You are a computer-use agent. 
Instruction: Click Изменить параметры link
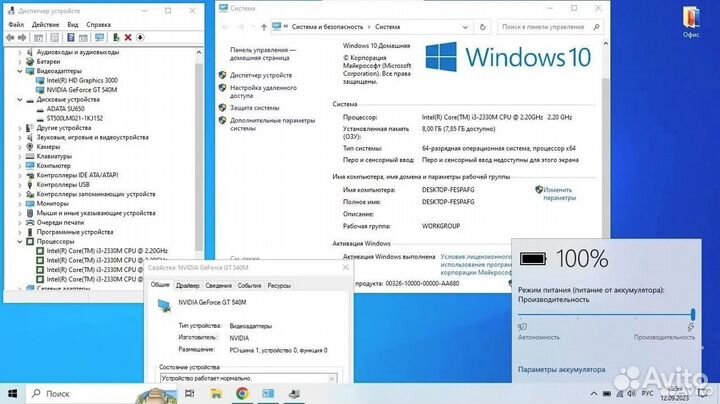559,194
